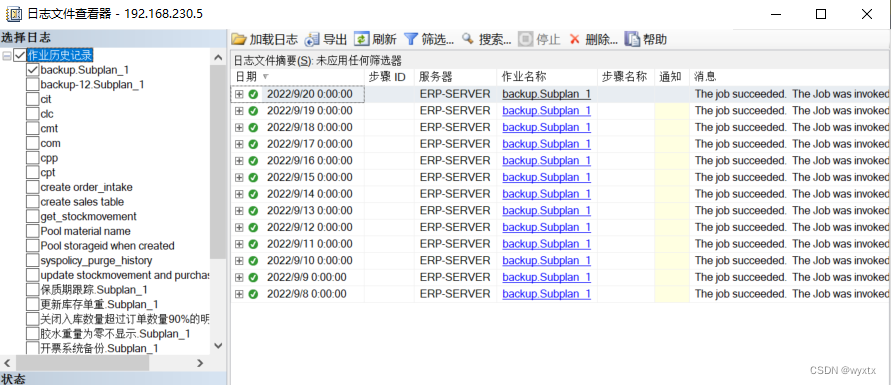This screenshot has width=891, height=385.
Task: Click the red Delete X icon
Action: [x=574, y=39]
